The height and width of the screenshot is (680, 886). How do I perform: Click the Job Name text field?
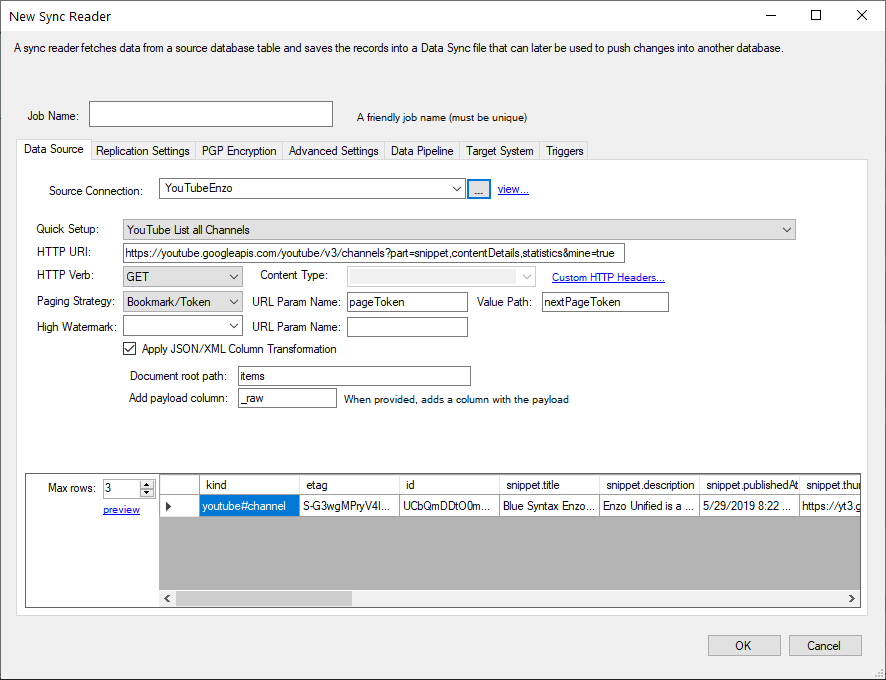(211, 114)
